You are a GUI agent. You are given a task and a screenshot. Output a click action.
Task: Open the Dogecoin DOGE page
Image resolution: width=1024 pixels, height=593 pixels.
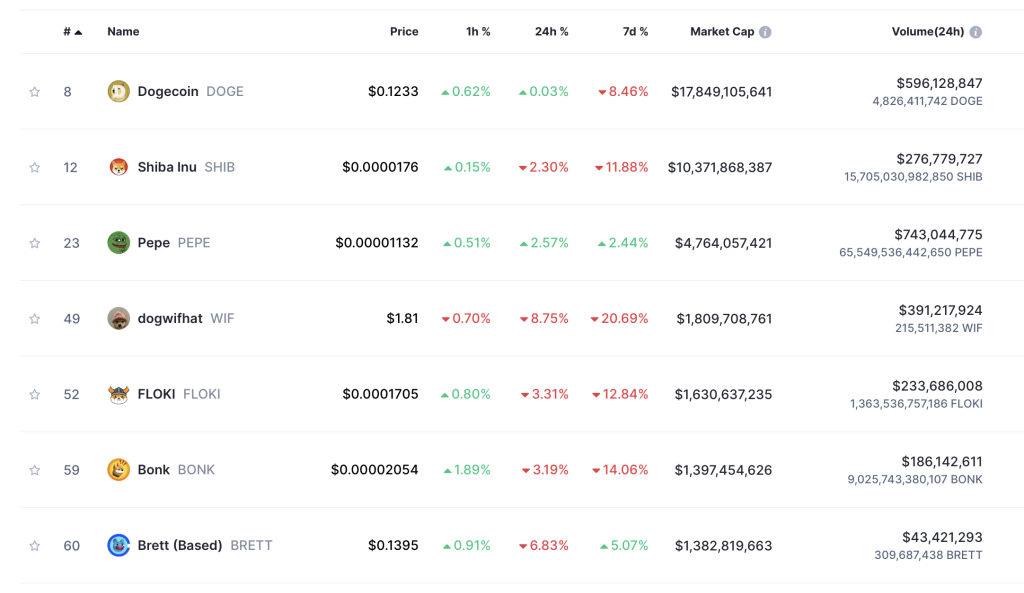190,91
